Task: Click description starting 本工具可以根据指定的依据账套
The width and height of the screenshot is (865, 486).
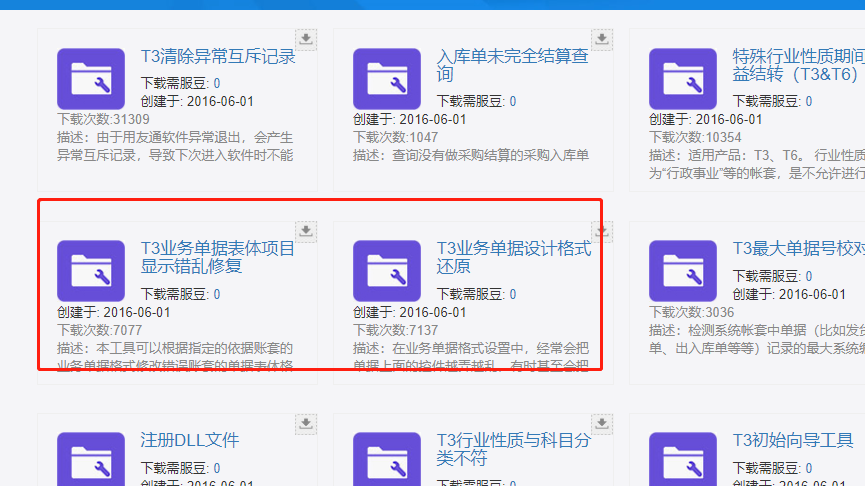Action: click(175, 356)
